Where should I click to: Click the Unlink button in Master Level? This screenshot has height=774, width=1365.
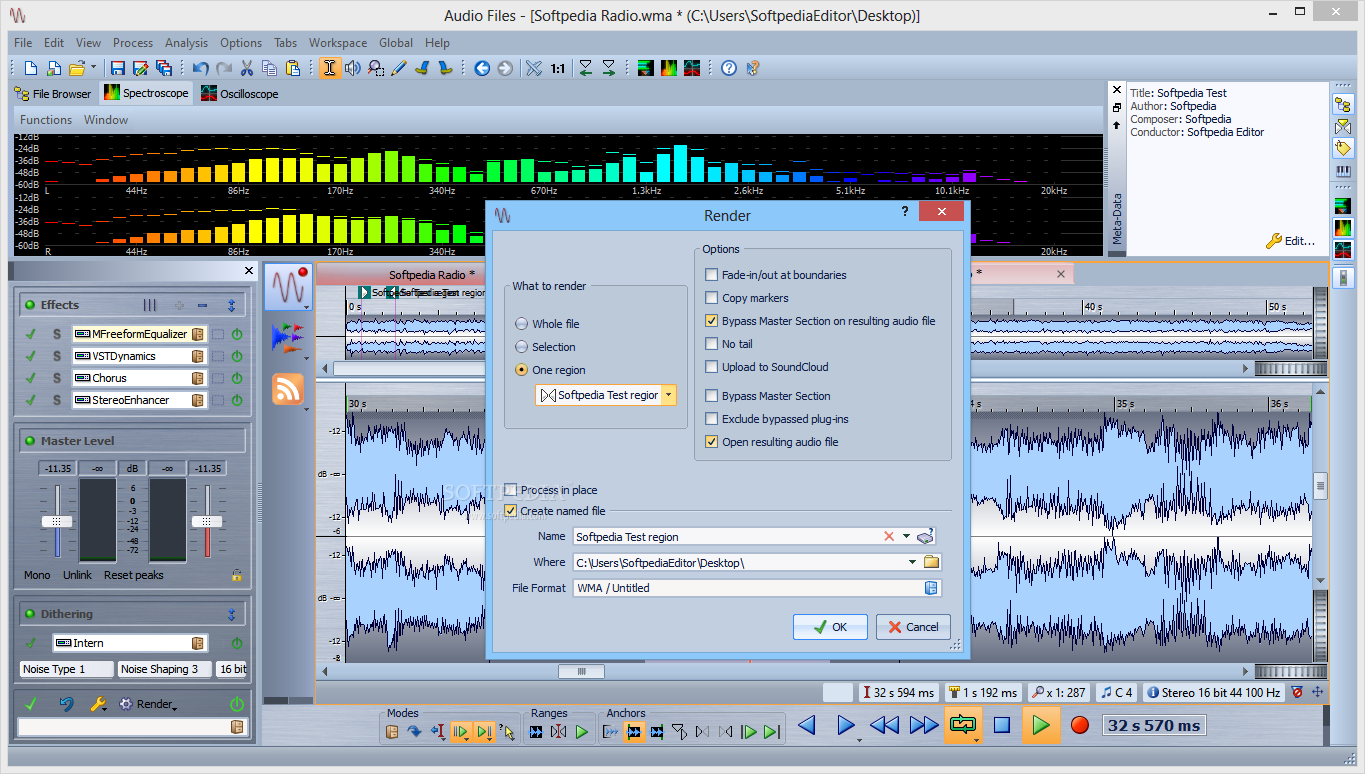(x=77, y=575)
